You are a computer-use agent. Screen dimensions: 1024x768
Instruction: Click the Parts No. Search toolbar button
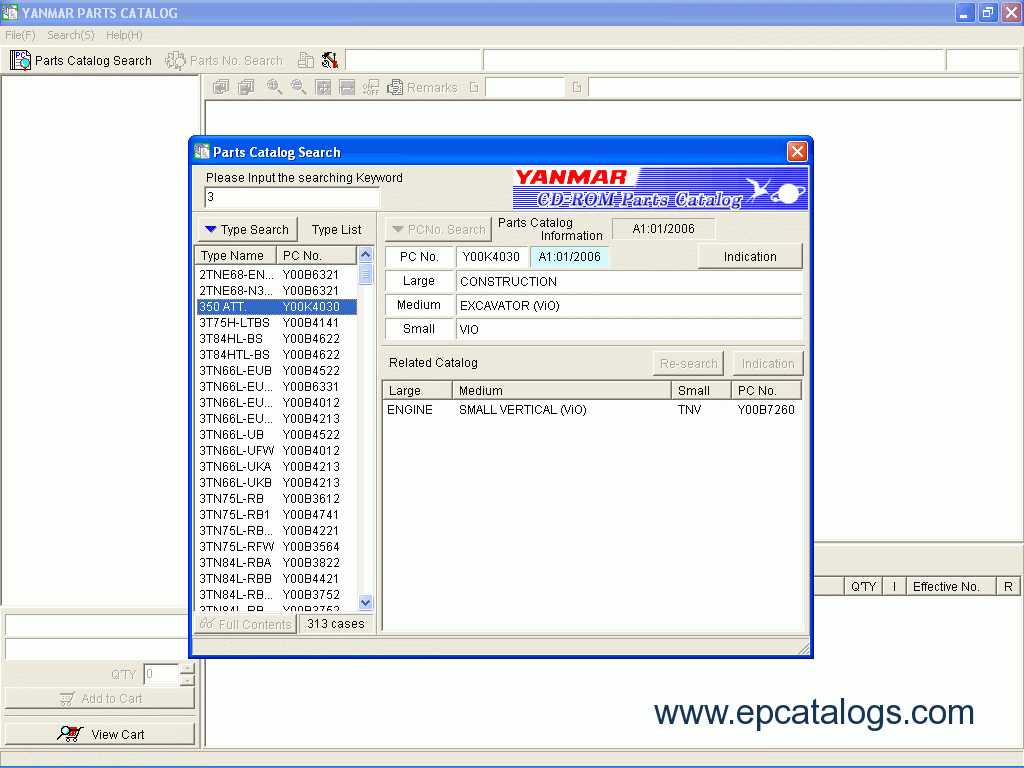pos(224,61)
